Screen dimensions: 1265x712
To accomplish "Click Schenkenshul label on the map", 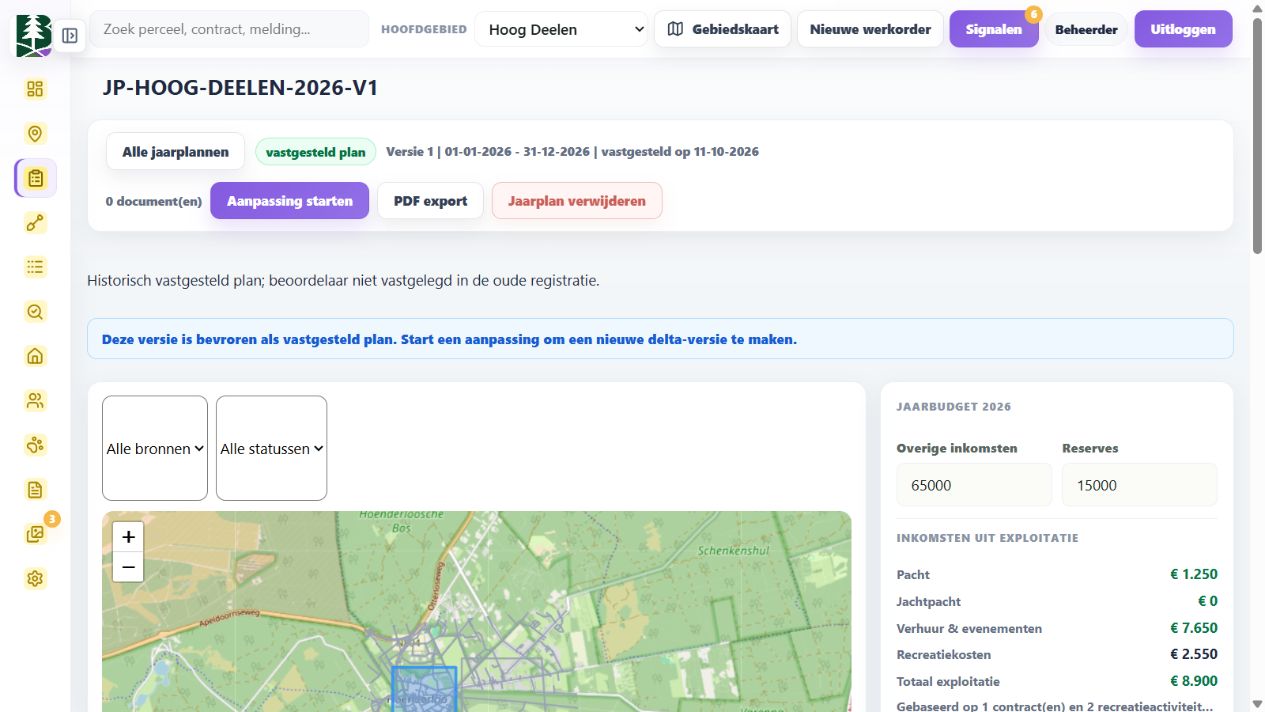I will (x=732, y=551).
